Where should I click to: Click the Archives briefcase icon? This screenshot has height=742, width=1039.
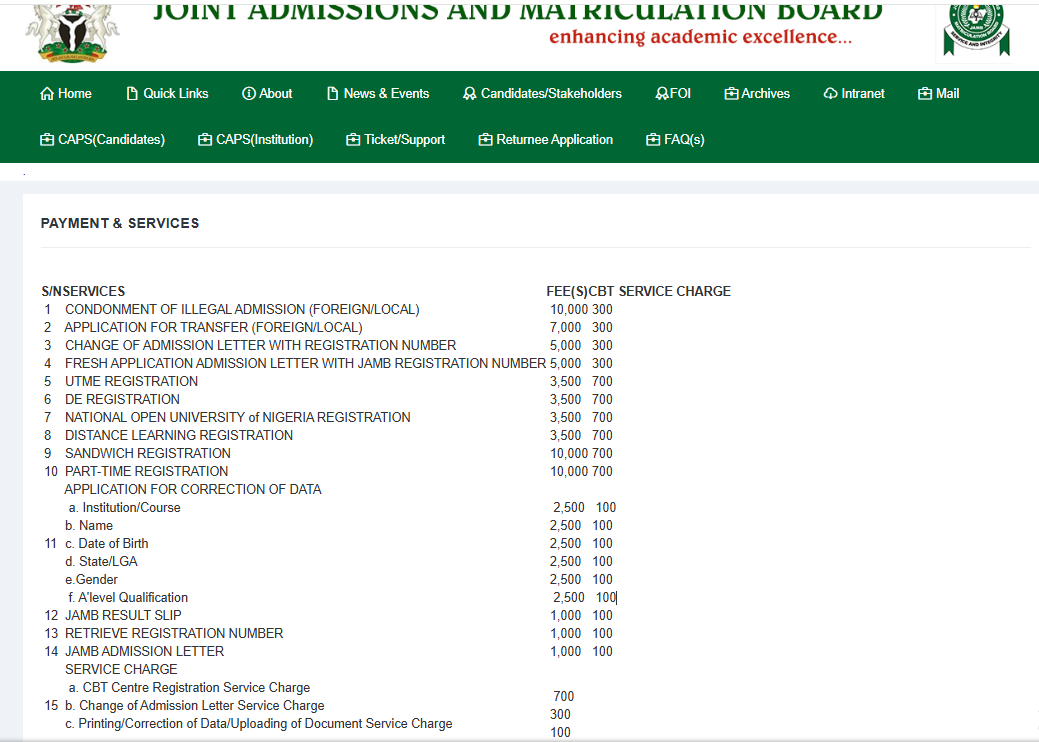pyautogui.click(x=732, y=94)
